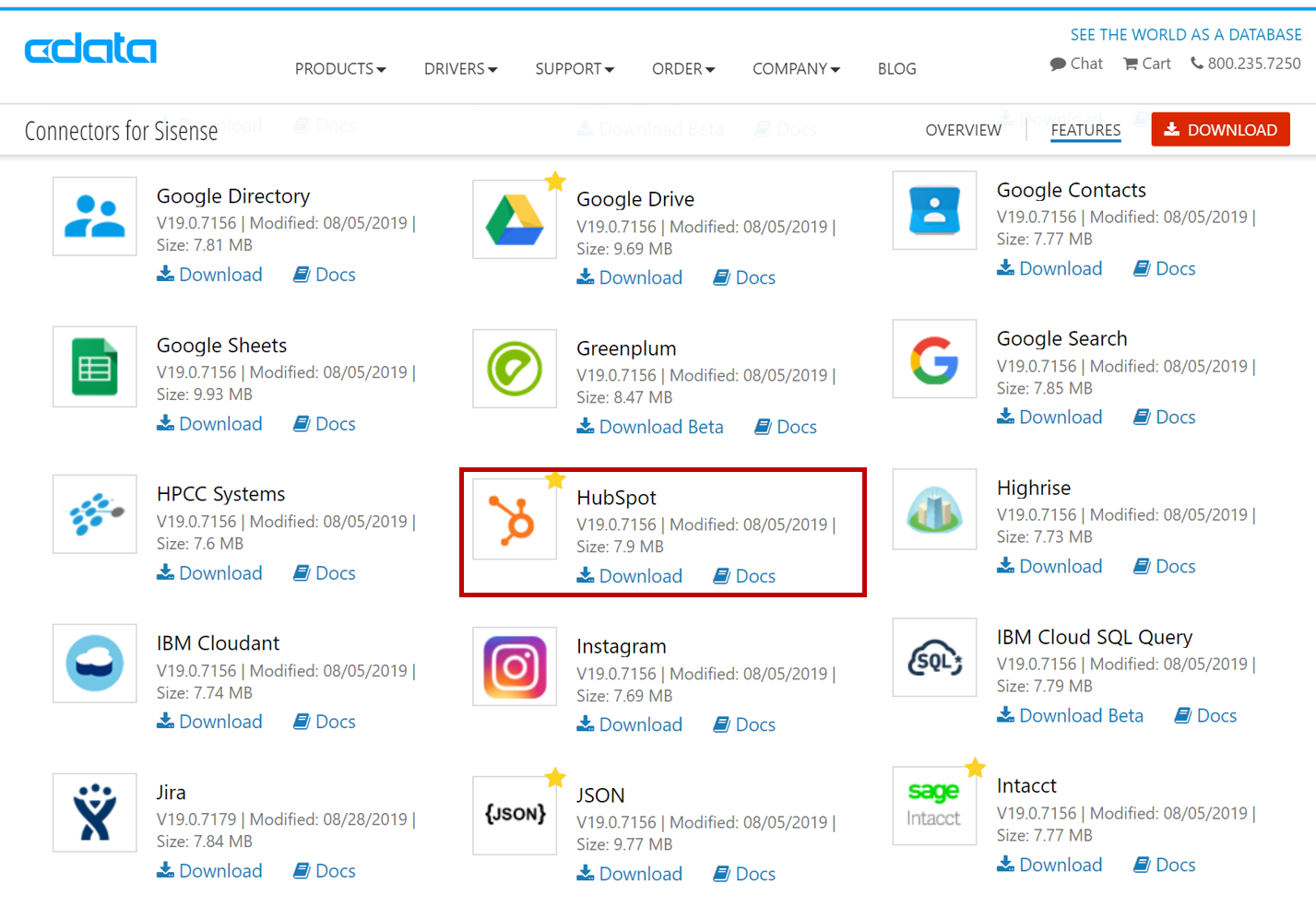Download the HubSpot connector
Image resolution: width=1316 pixels, height=907 pixels.
pyautogui.click(x=630, y=576)
